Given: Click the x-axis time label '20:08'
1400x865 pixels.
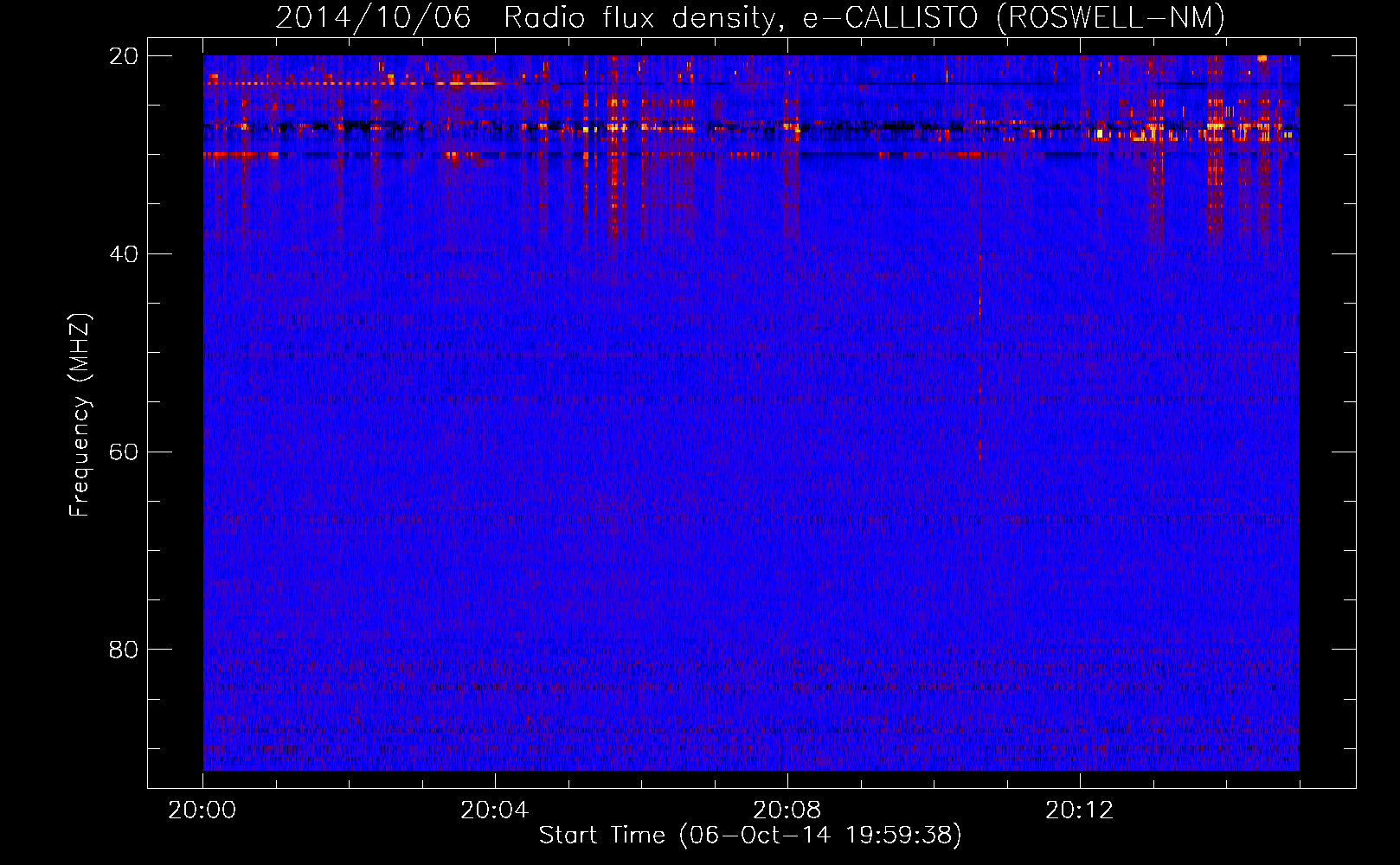Looking at the screenshot, I should [787, 811].
